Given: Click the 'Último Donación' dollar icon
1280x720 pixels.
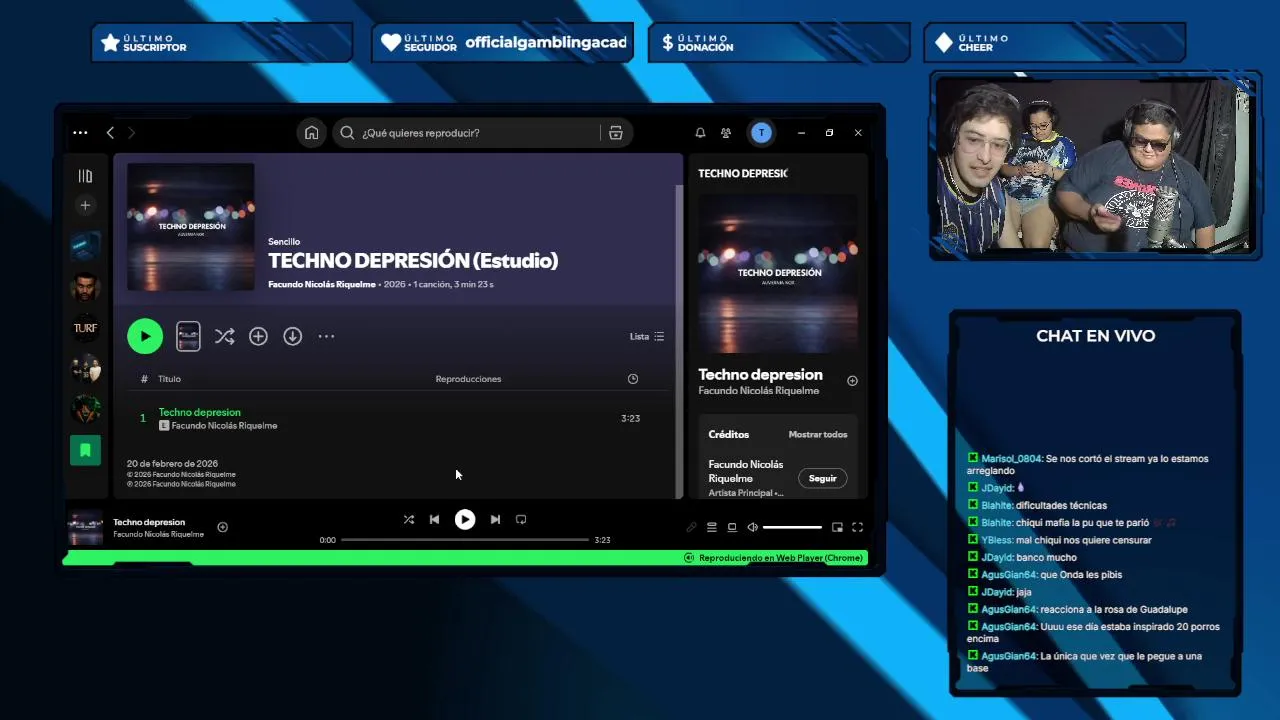Looking at the screenshot, I should [667, 43].
